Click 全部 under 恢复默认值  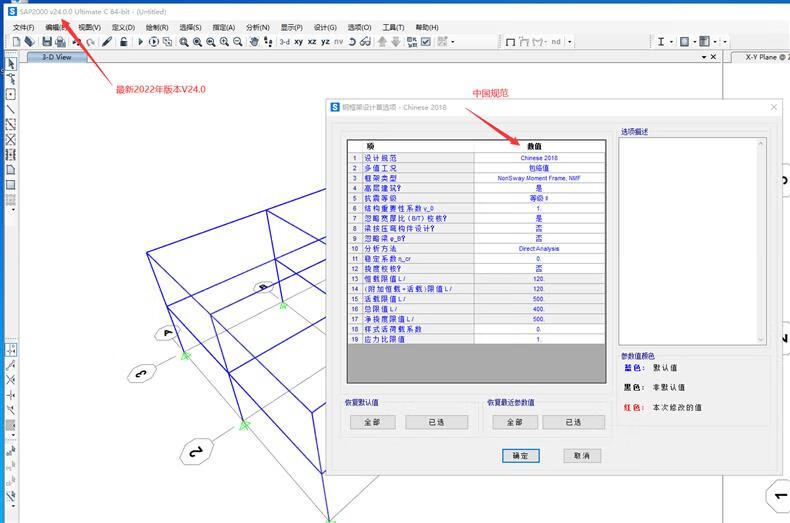(x=372, y=422)
